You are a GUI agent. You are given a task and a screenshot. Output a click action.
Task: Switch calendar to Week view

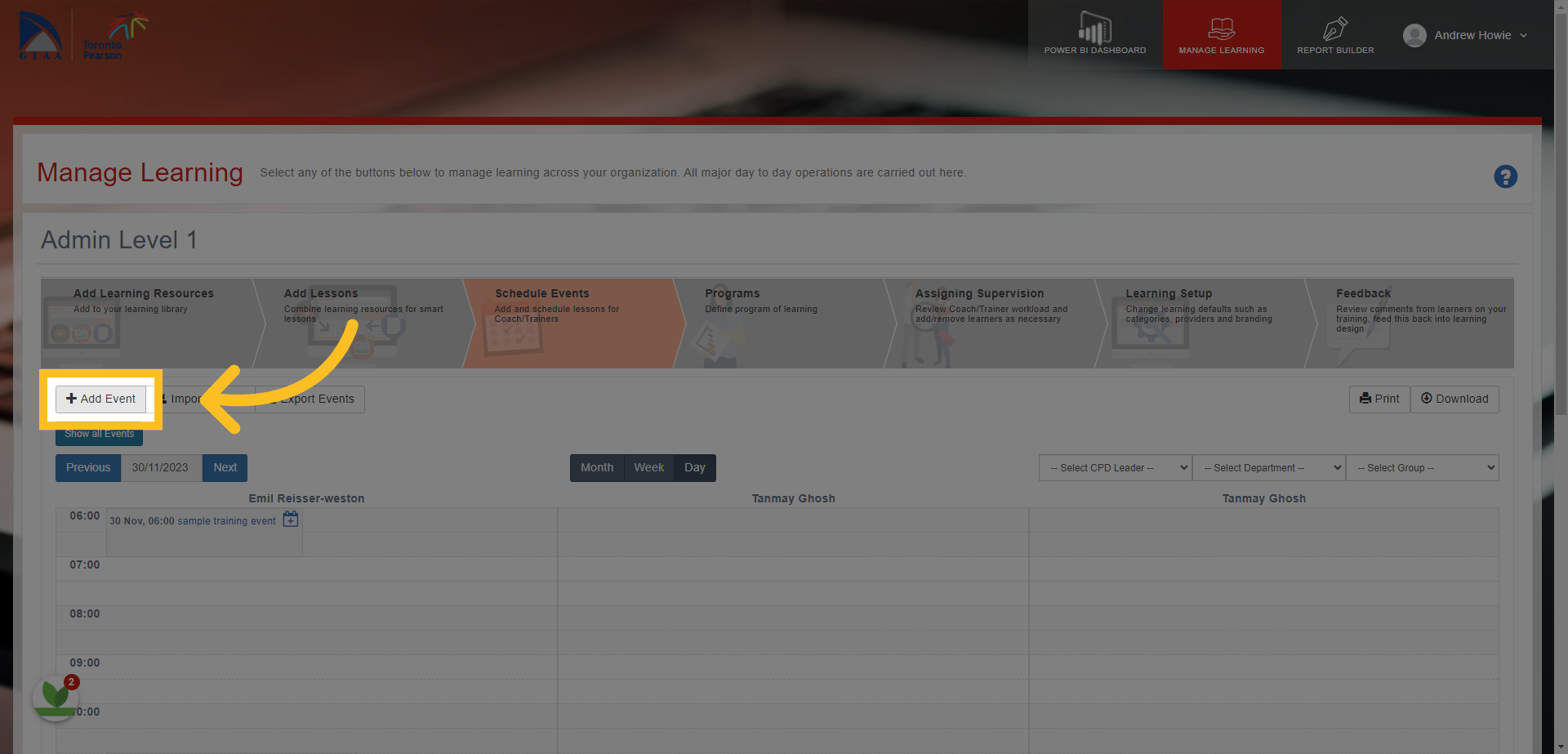tap(649, 467)
